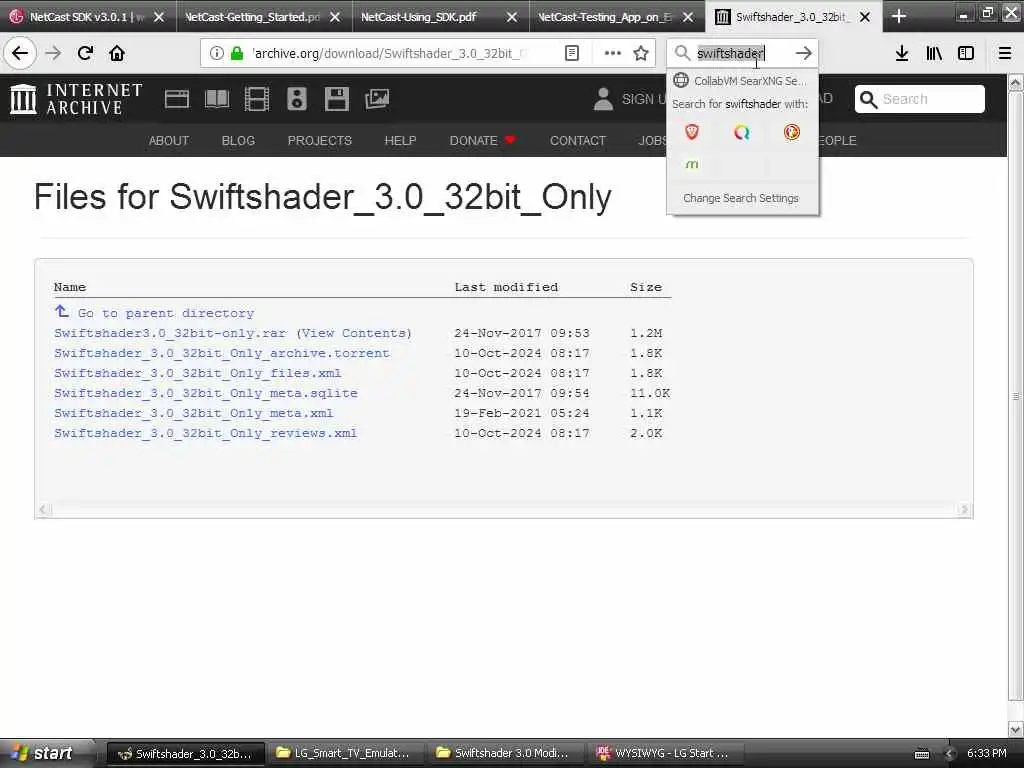
Task: Open a new tab with plus button
Action: click(899, 16)
